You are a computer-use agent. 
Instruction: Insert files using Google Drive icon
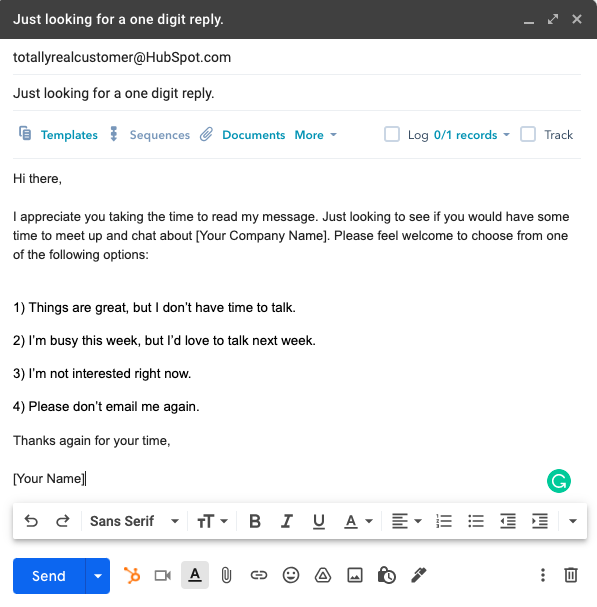[323, 575]
